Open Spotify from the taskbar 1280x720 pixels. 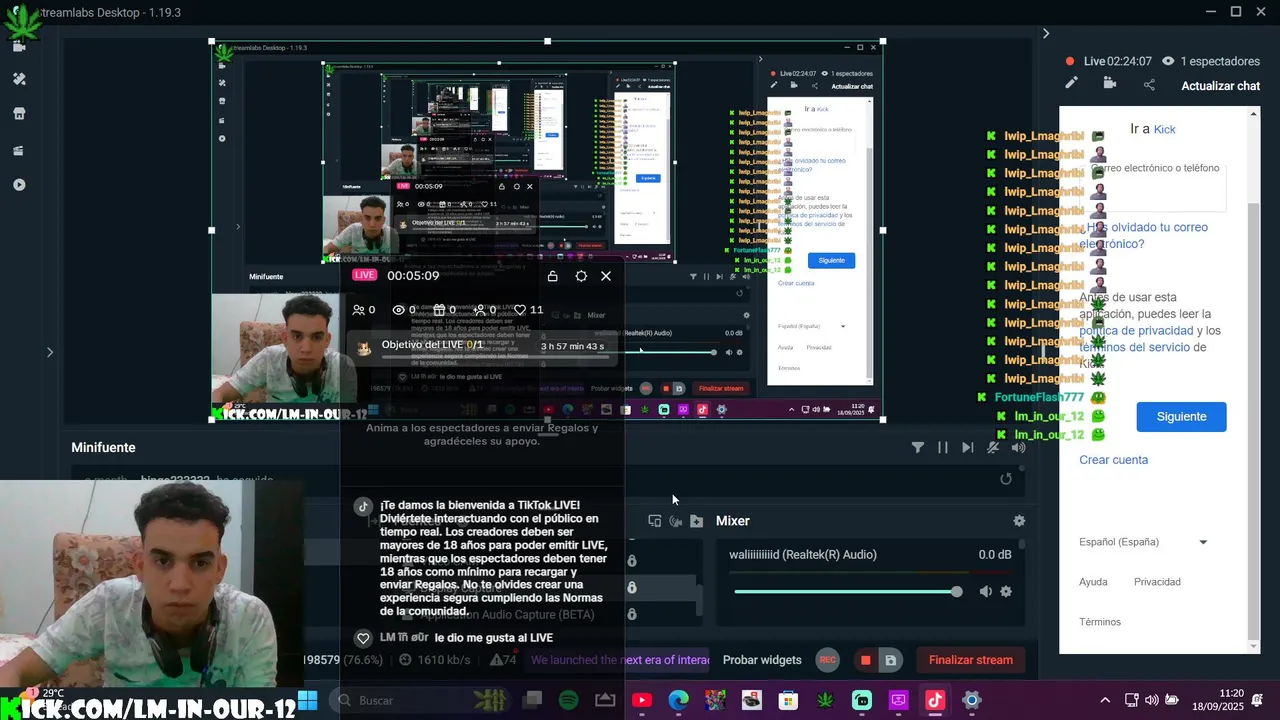click(568, 700)
